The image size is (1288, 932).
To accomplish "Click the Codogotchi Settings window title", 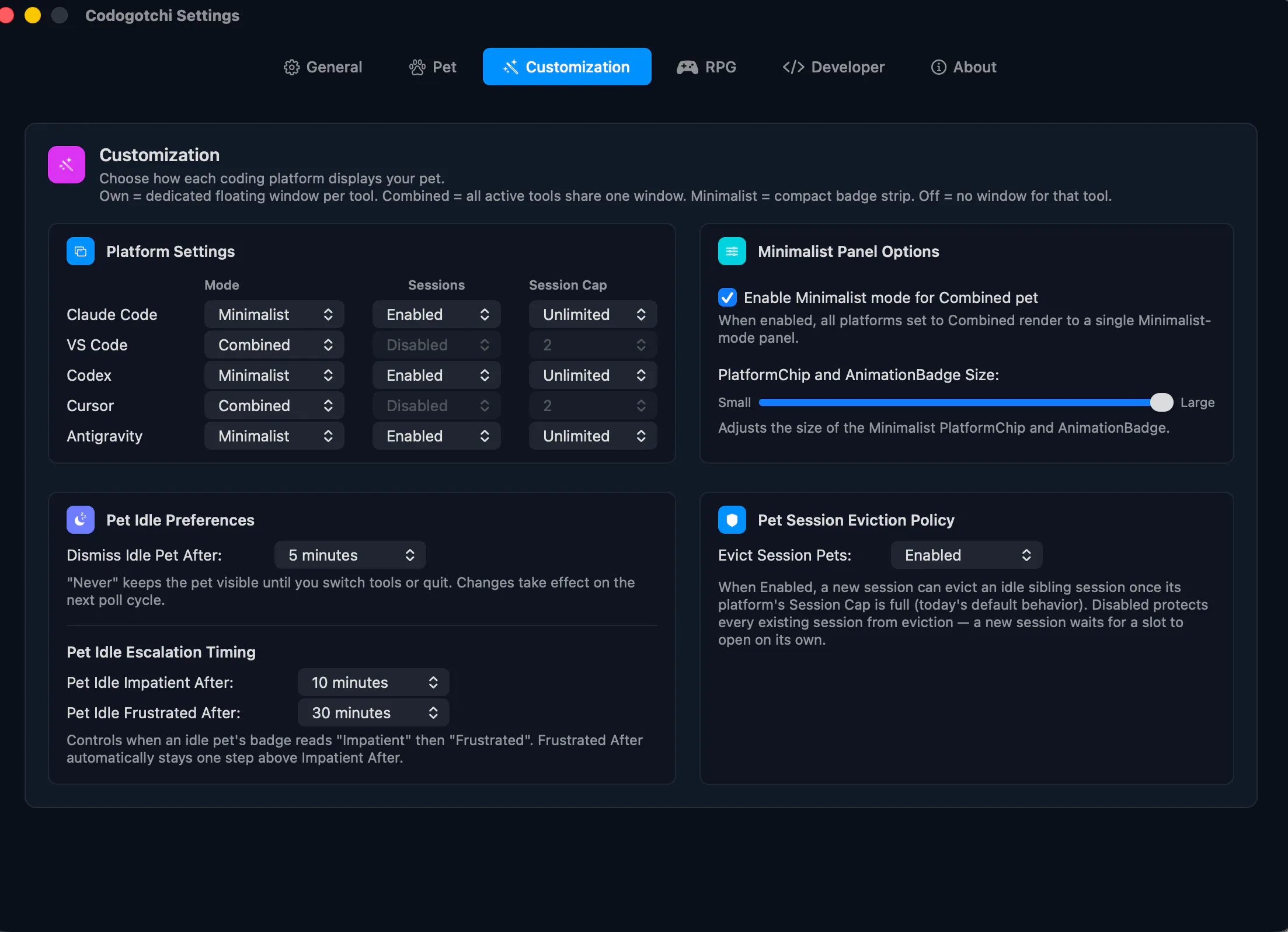I will click(162, 16).
